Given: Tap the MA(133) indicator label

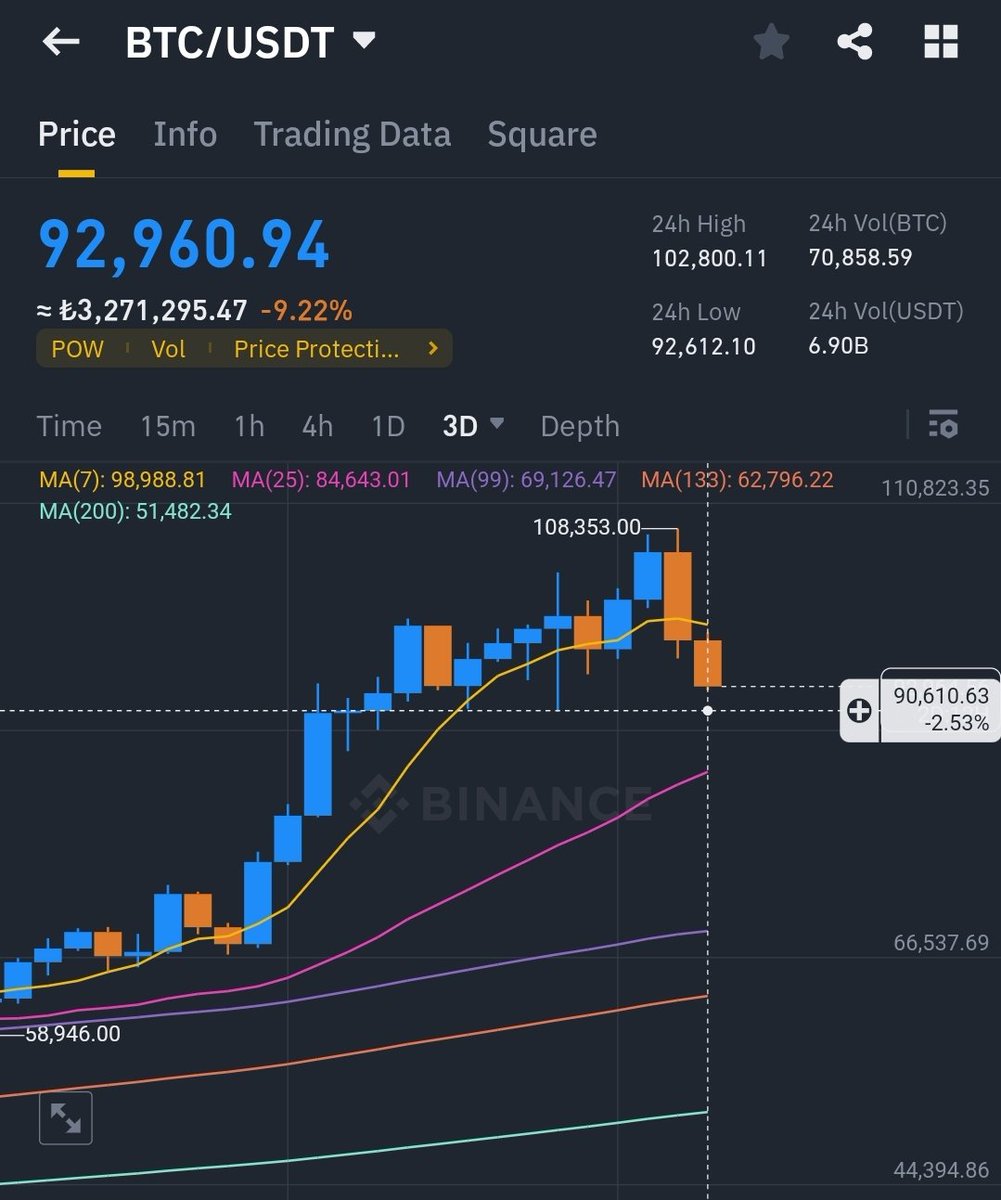Looking at the screenshot, I should (737, 480).
